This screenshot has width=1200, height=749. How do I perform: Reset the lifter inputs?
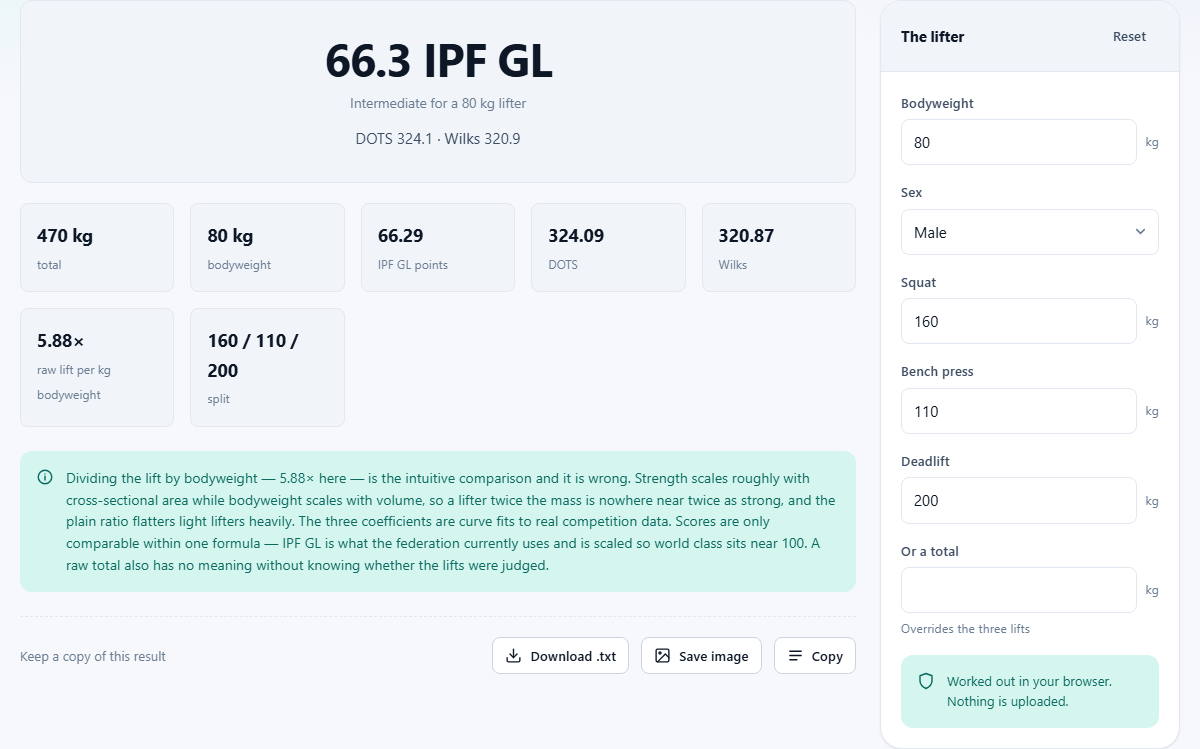coord(1129,37)
